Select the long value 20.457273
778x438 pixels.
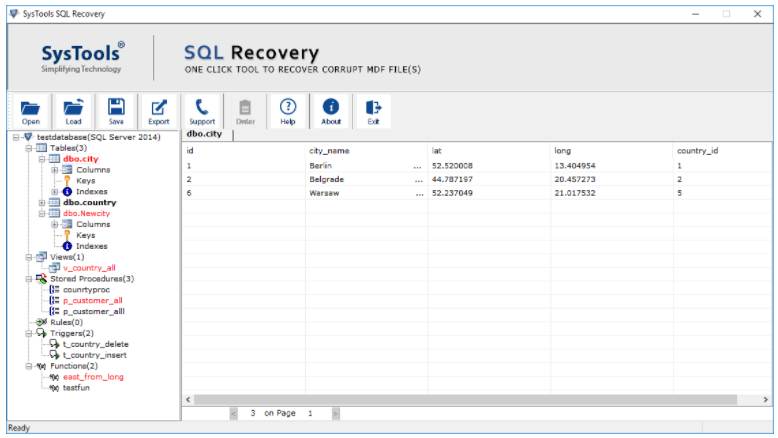click(575, 180)
